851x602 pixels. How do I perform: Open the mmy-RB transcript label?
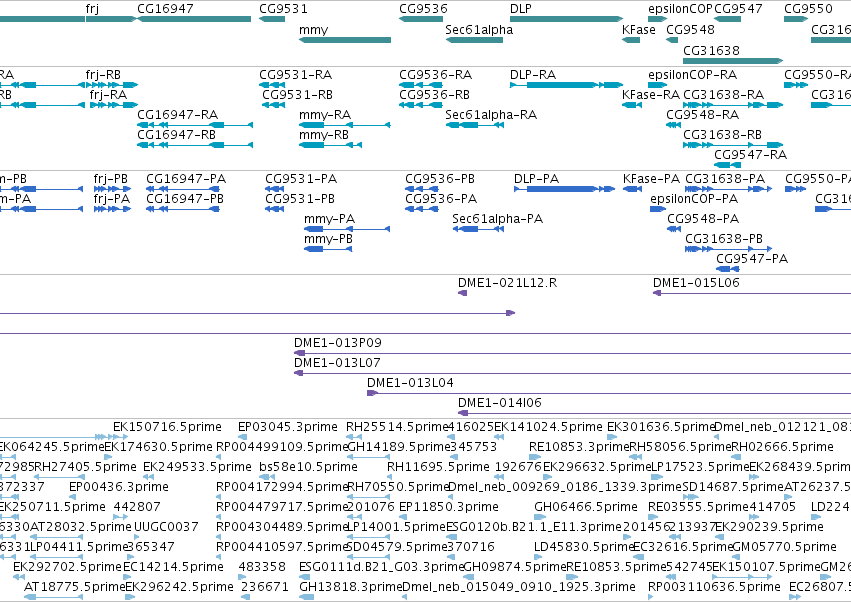click(324, 135)
